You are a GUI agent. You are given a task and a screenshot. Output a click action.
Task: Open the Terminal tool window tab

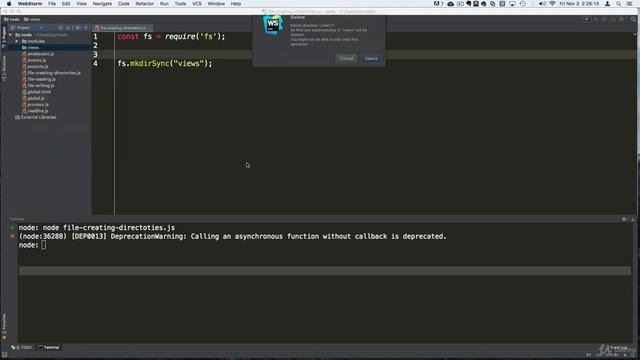click(49, 347)
